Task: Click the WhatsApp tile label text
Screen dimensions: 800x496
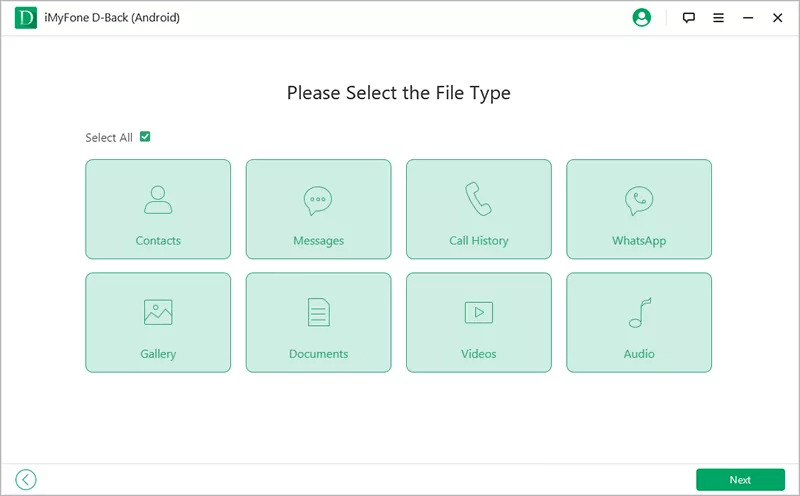Action: (639, 241)
